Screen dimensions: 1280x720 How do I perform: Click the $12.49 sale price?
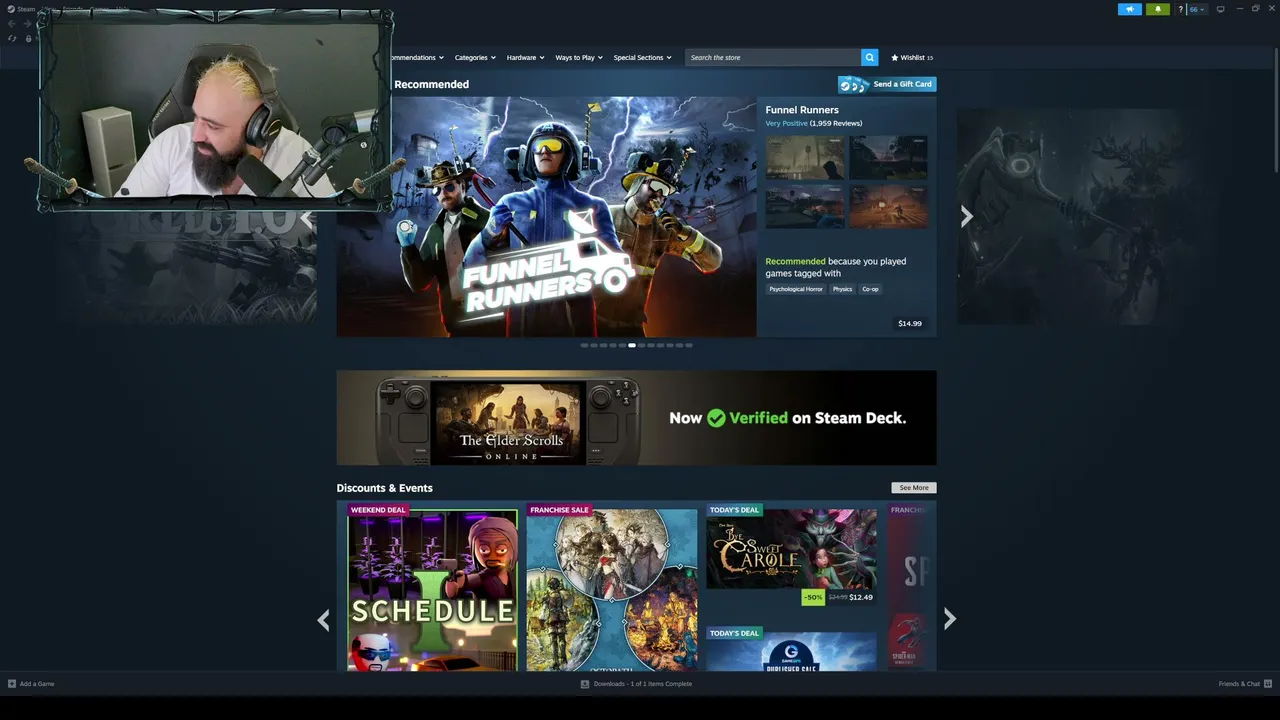pos(861,597)
